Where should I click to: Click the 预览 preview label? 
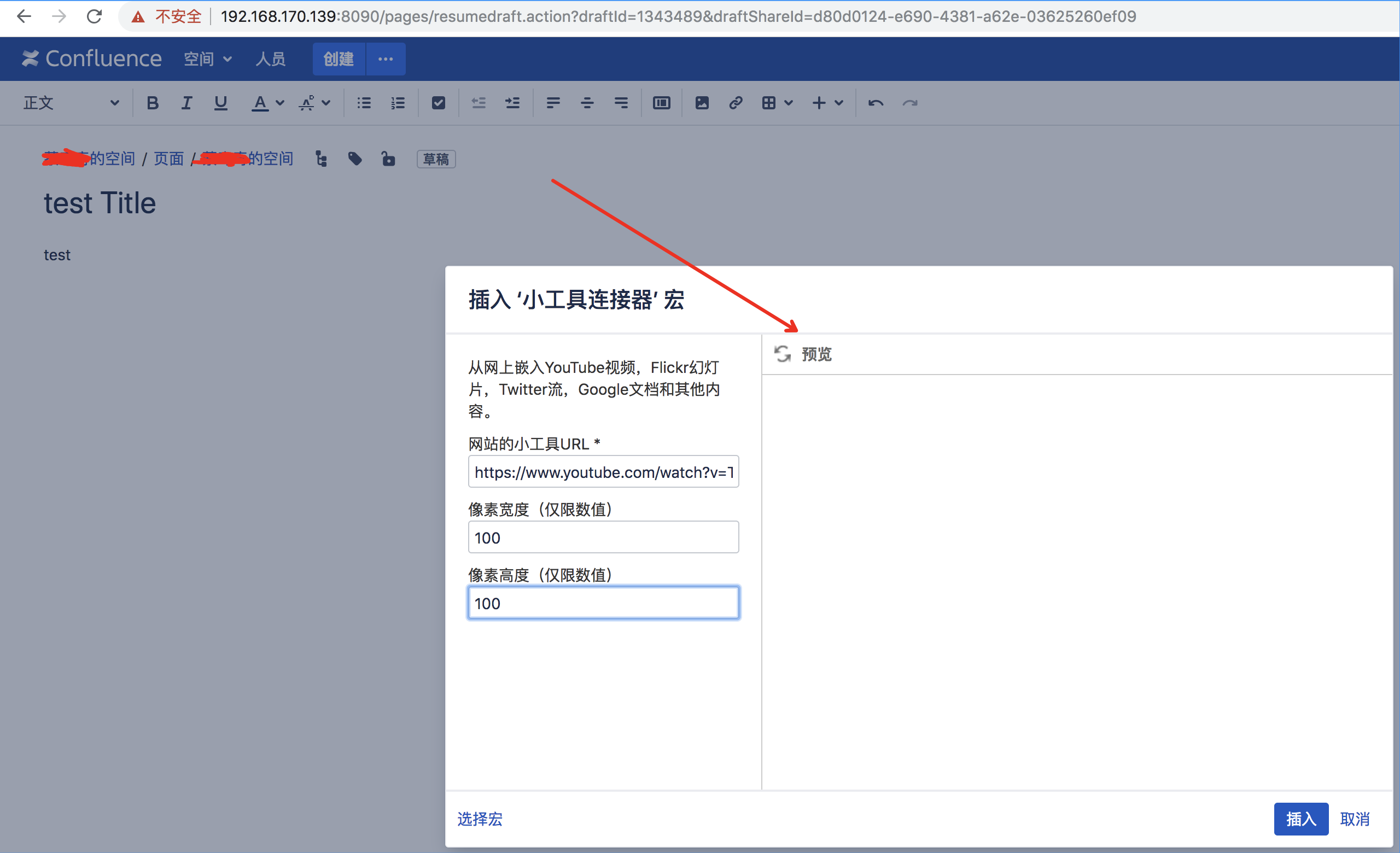click(x=816, y=354)
